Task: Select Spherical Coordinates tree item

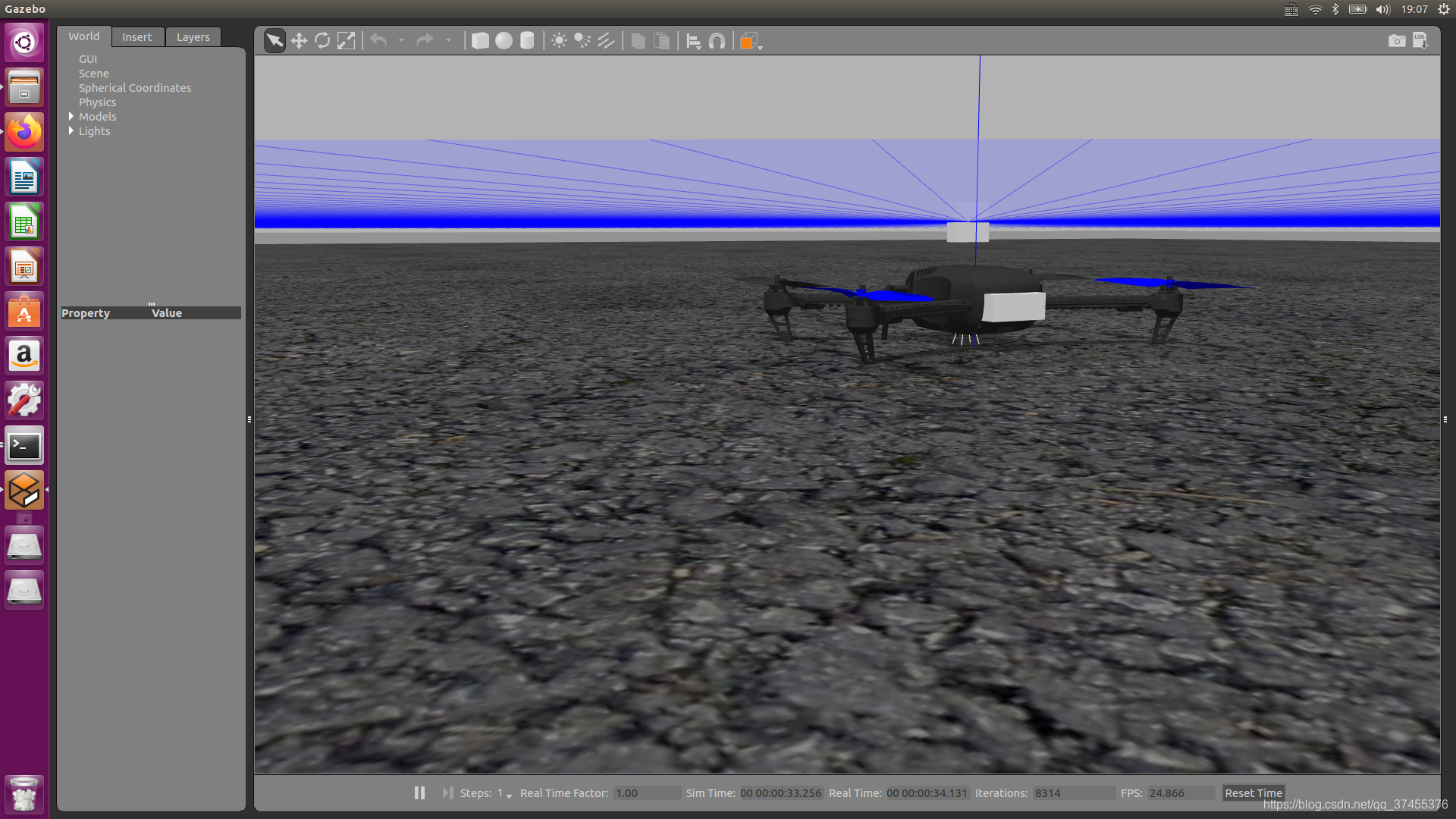Action: pos(135,88)
